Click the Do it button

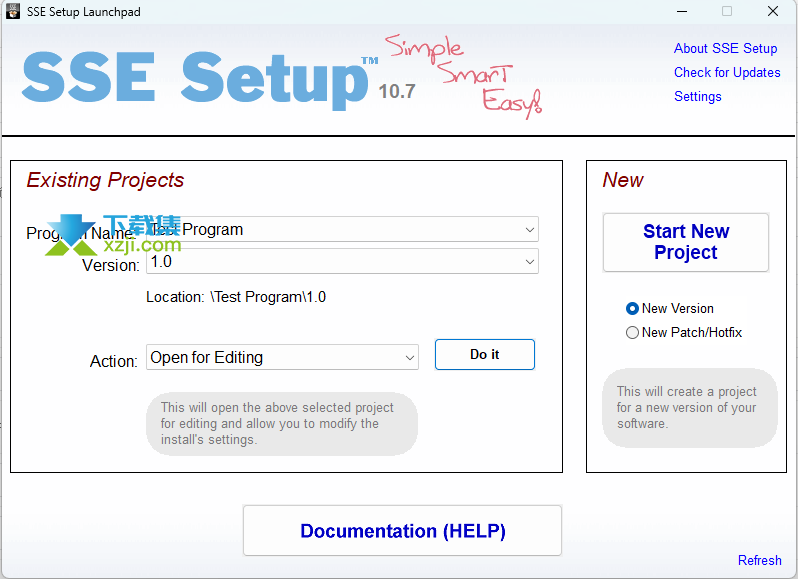coord(484,355)
